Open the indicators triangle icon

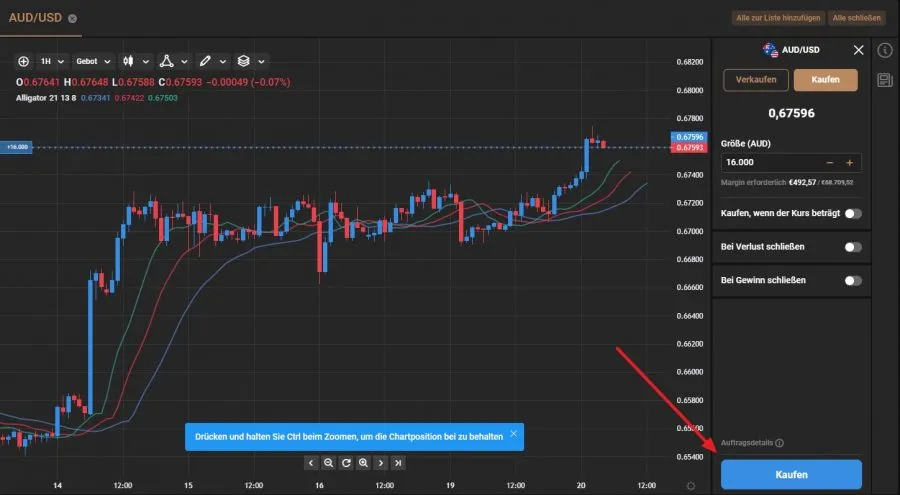tap(167, 61)
